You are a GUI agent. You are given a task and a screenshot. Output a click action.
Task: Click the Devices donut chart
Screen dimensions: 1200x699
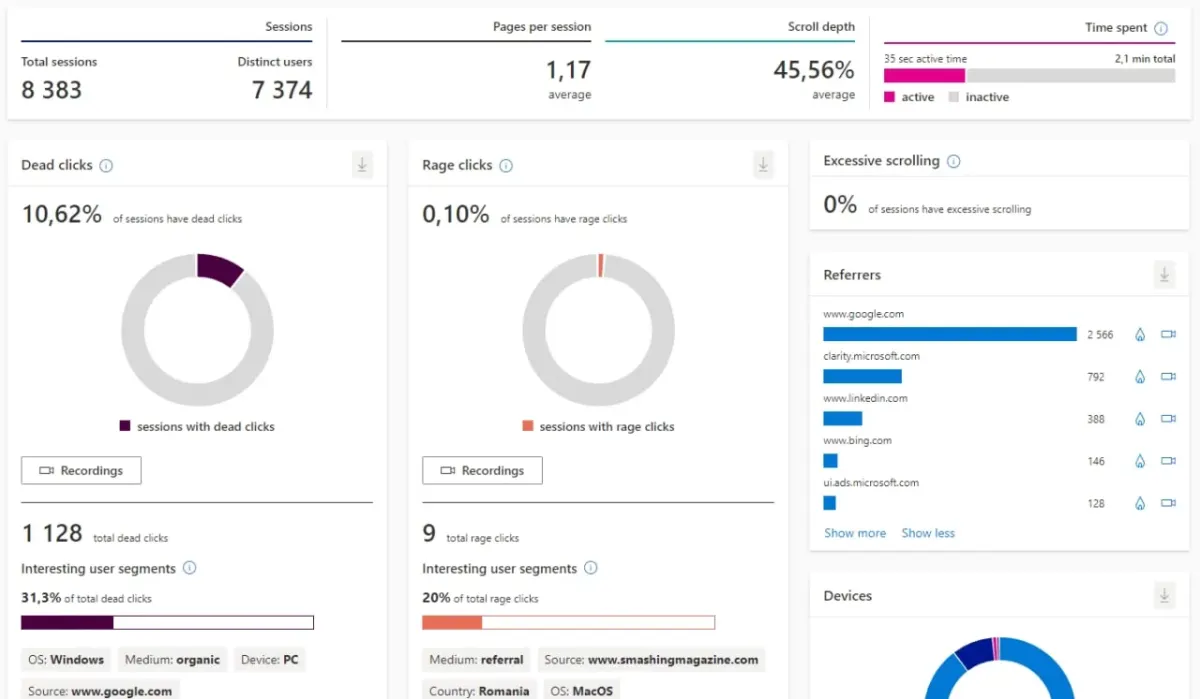tap(999, 668)
